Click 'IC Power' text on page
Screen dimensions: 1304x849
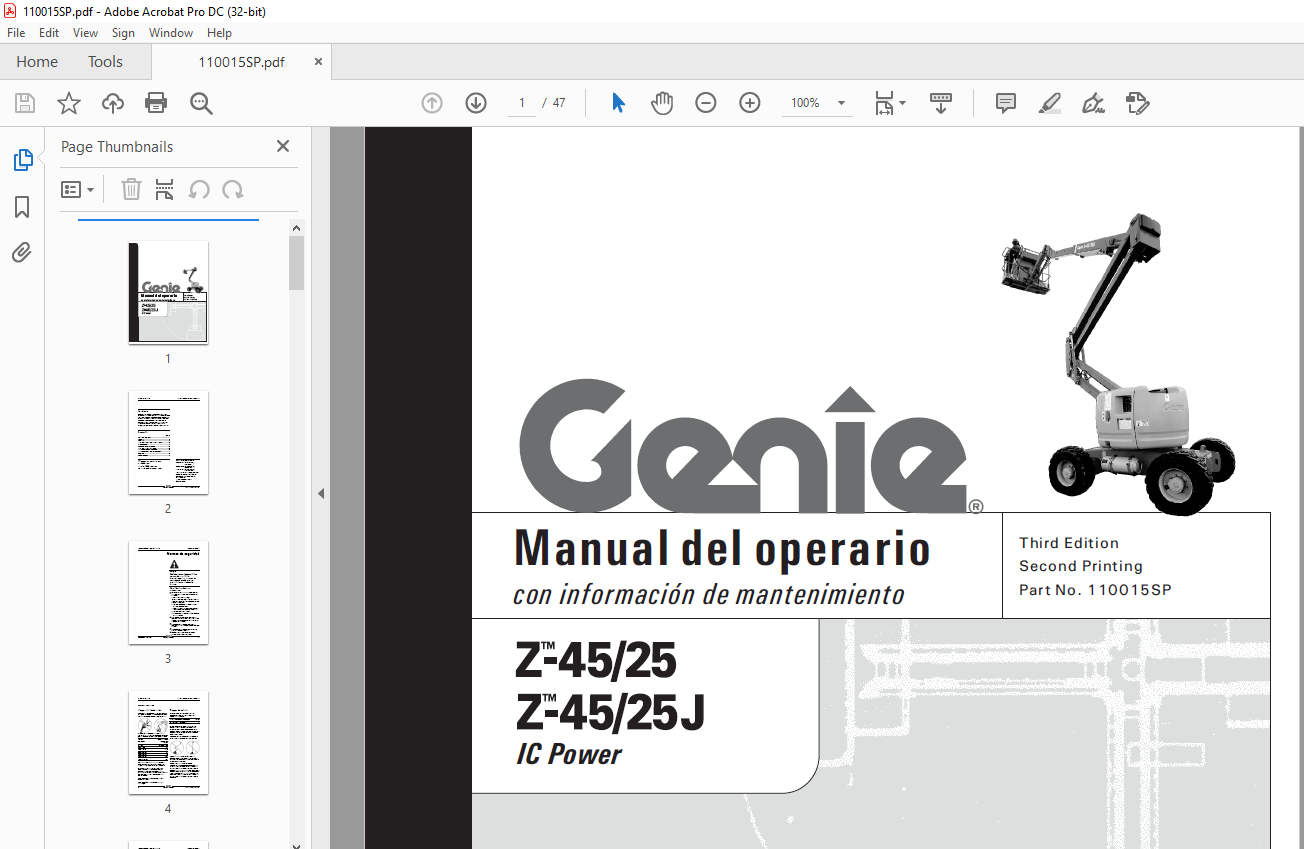click(x=569, y=754)
